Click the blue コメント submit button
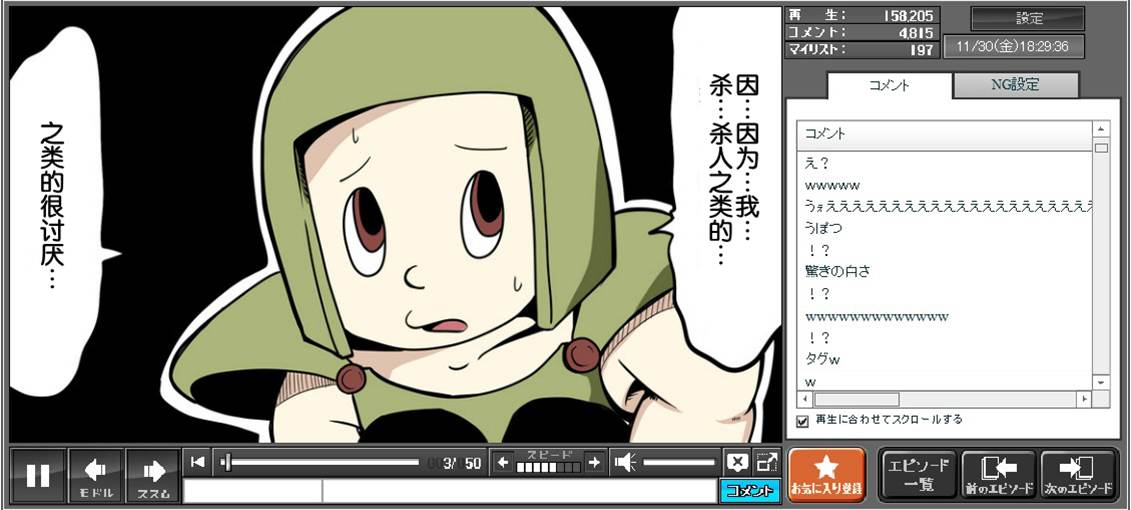The image size is (1131, 510). 748,491
